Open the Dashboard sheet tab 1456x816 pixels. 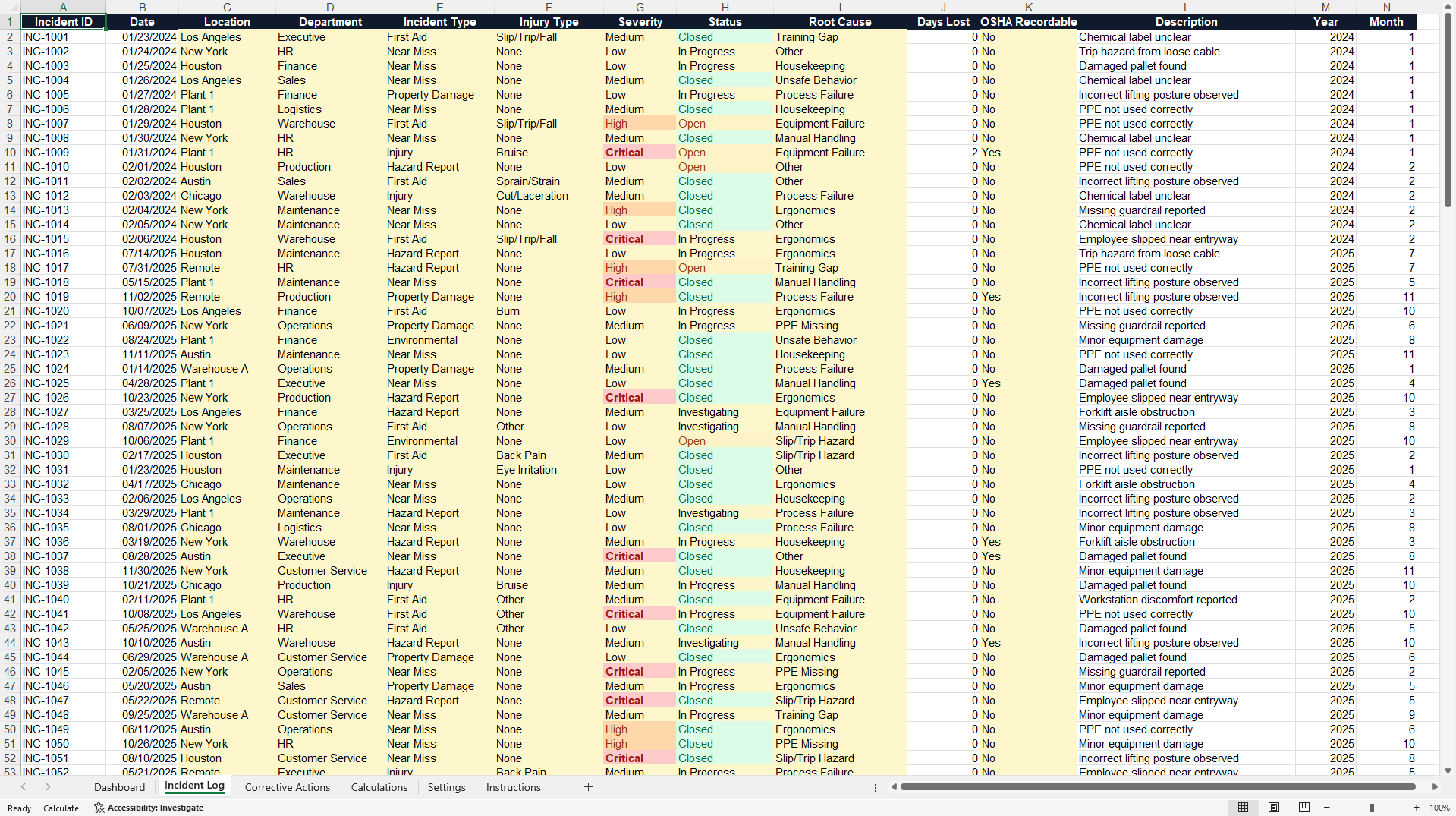[x=119, y=787]
